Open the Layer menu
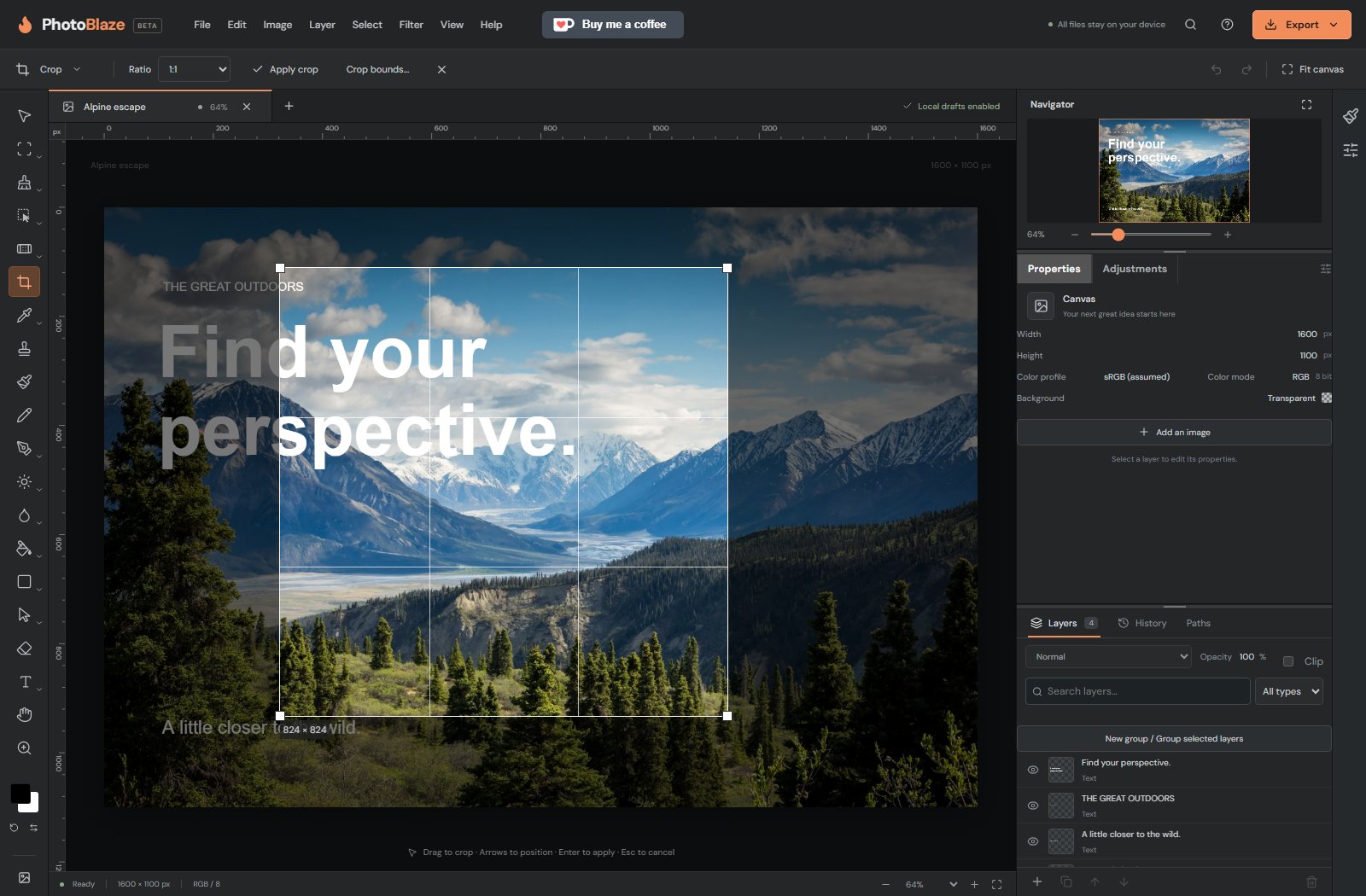 coord(322,25)
